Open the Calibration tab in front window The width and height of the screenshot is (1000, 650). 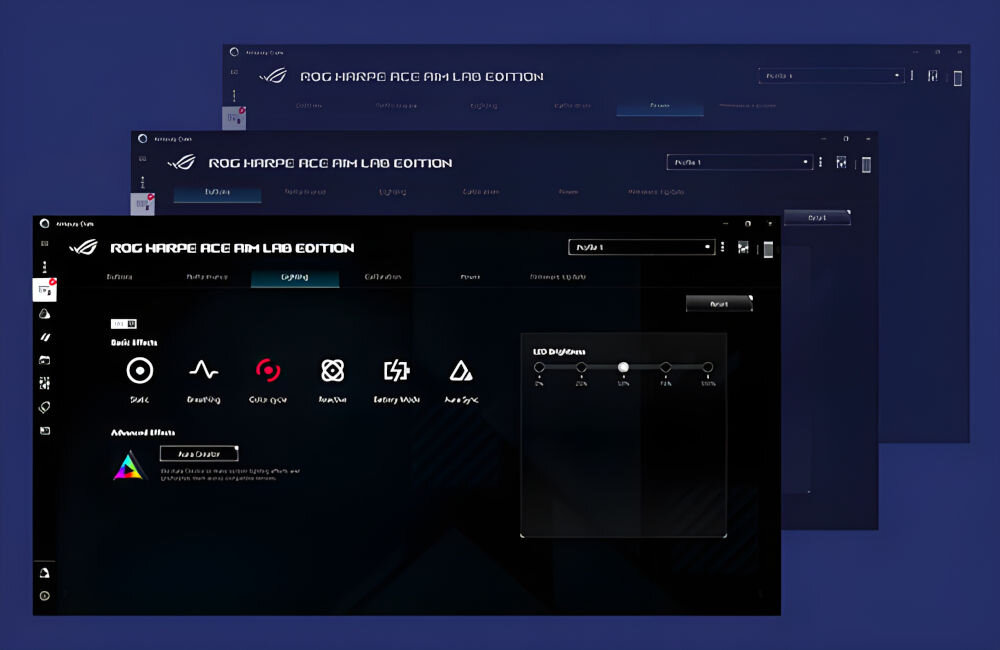[x=383, y=277]
